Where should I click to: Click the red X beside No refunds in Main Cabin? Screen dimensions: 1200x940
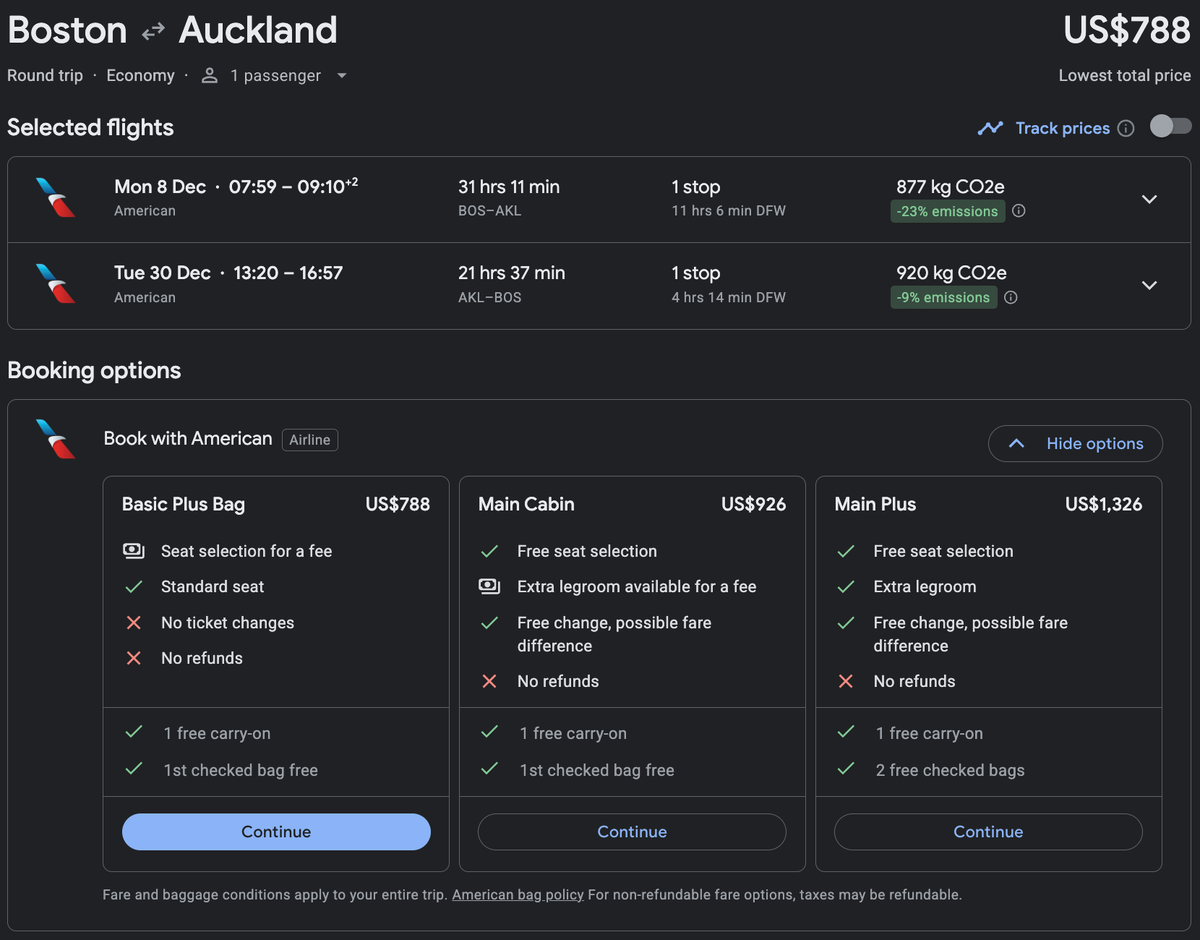(x=489, y=681)
